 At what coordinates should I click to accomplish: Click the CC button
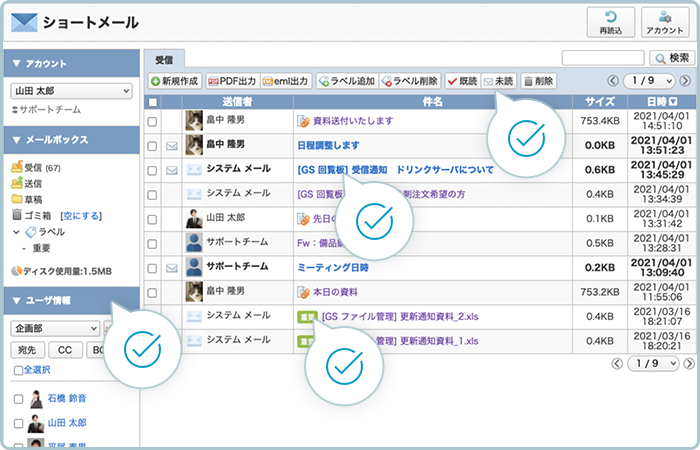(65, 350)
